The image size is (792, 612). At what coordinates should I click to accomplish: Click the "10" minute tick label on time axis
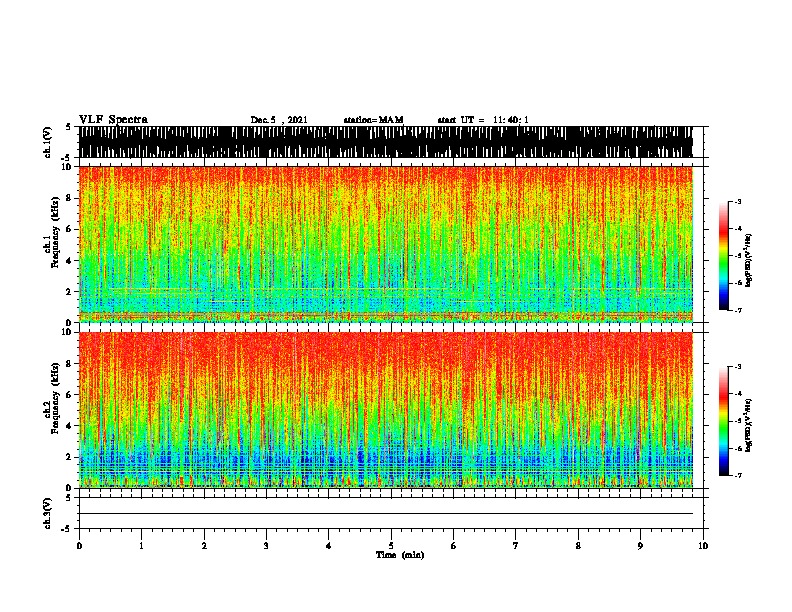point(703,546)
